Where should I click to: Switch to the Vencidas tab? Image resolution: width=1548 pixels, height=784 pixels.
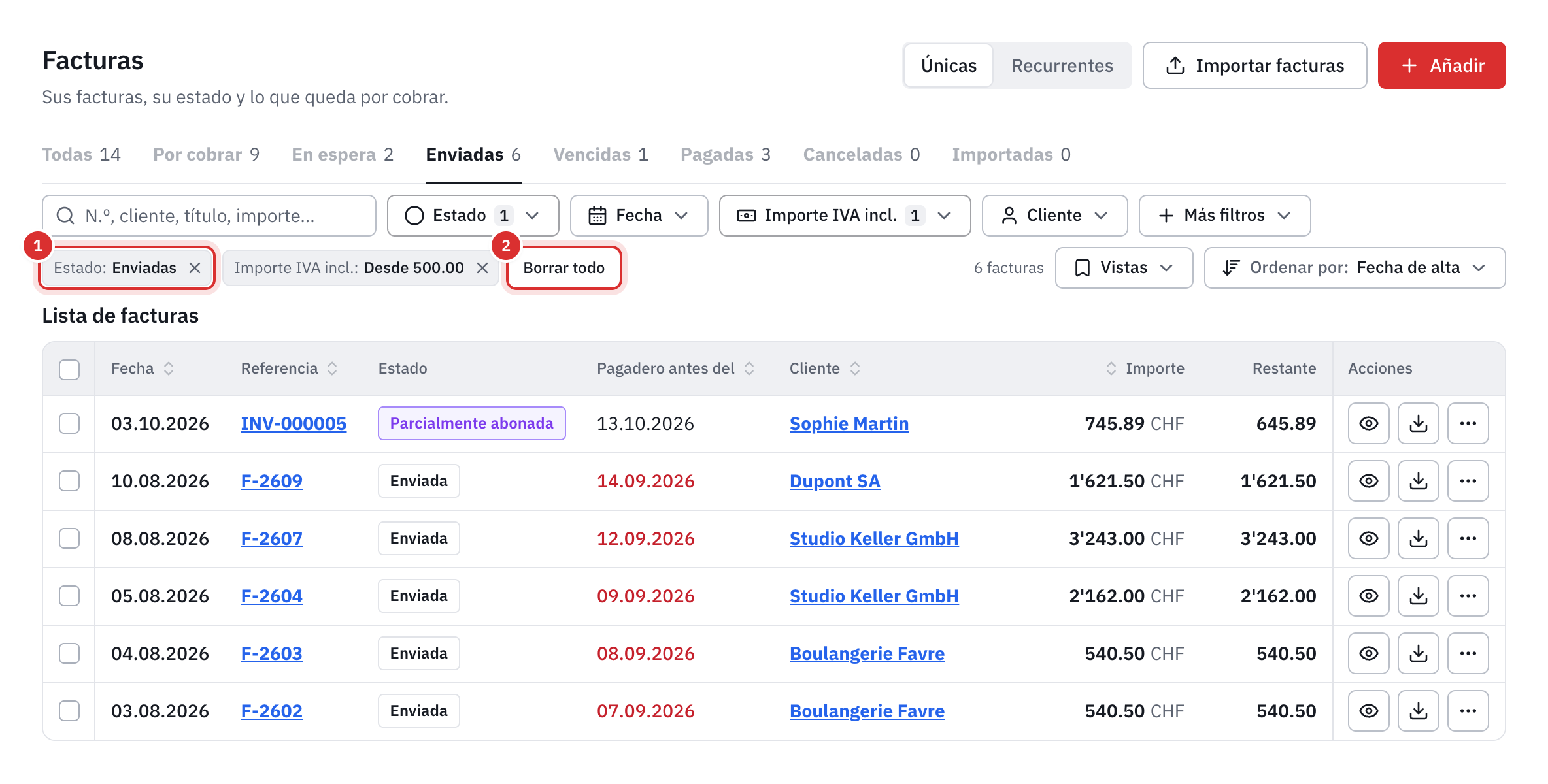[x=601, y=155]
